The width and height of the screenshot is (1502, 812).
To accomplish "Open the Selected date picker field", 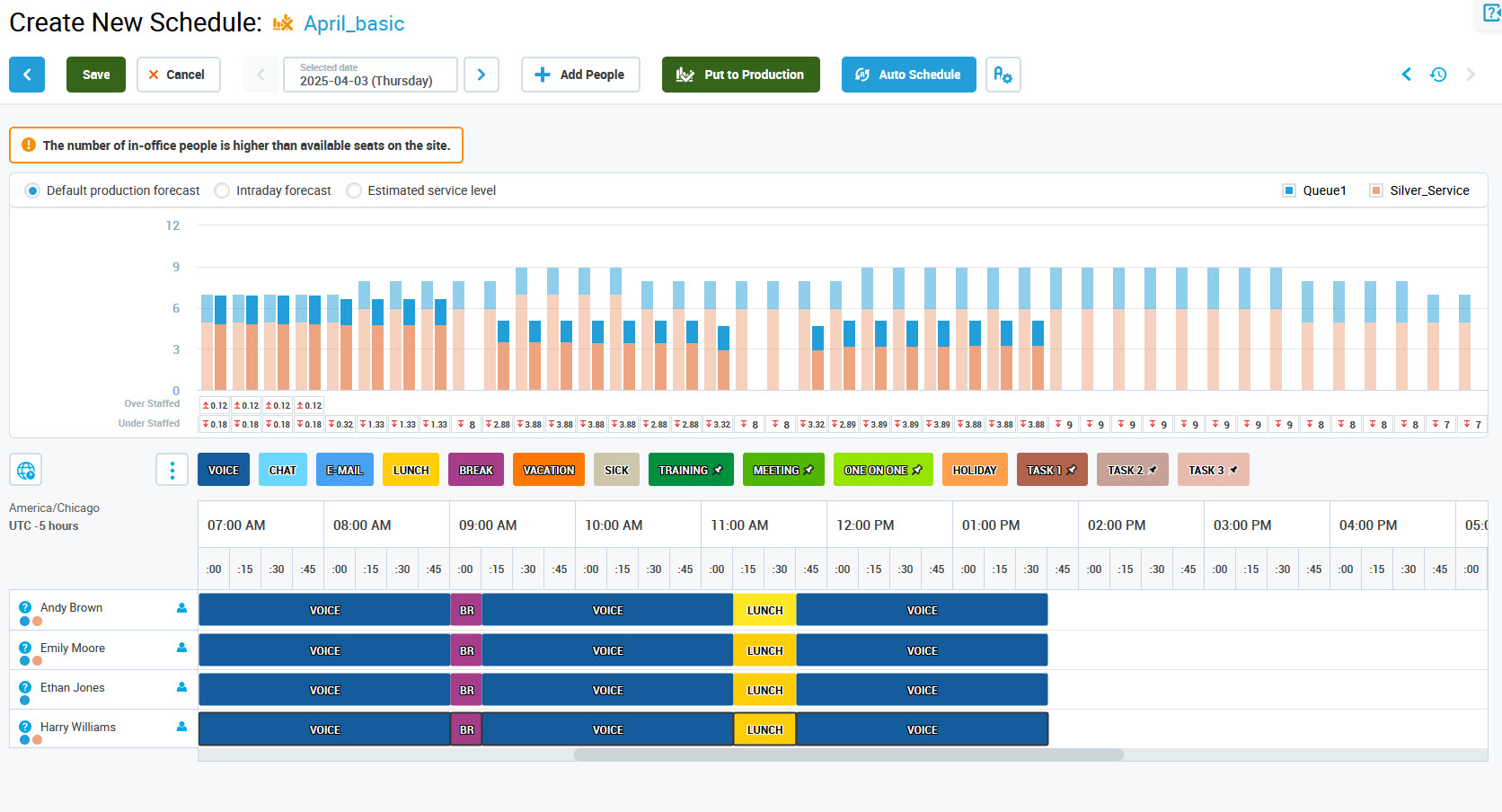I will pyautogui.click(x=370, y=75).
